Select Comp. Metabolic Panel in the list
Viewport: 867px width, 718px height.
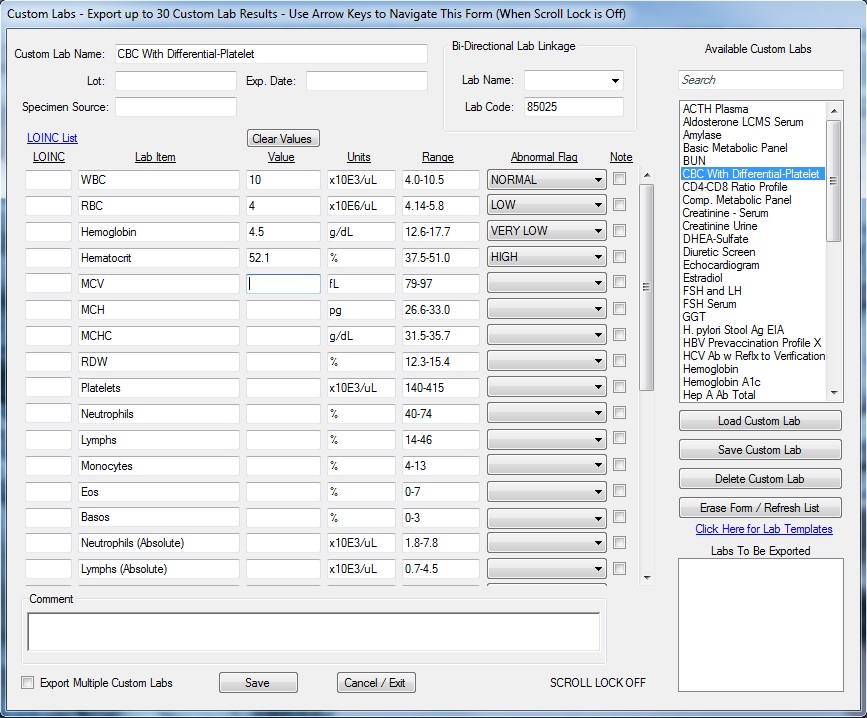pos(737,200)
